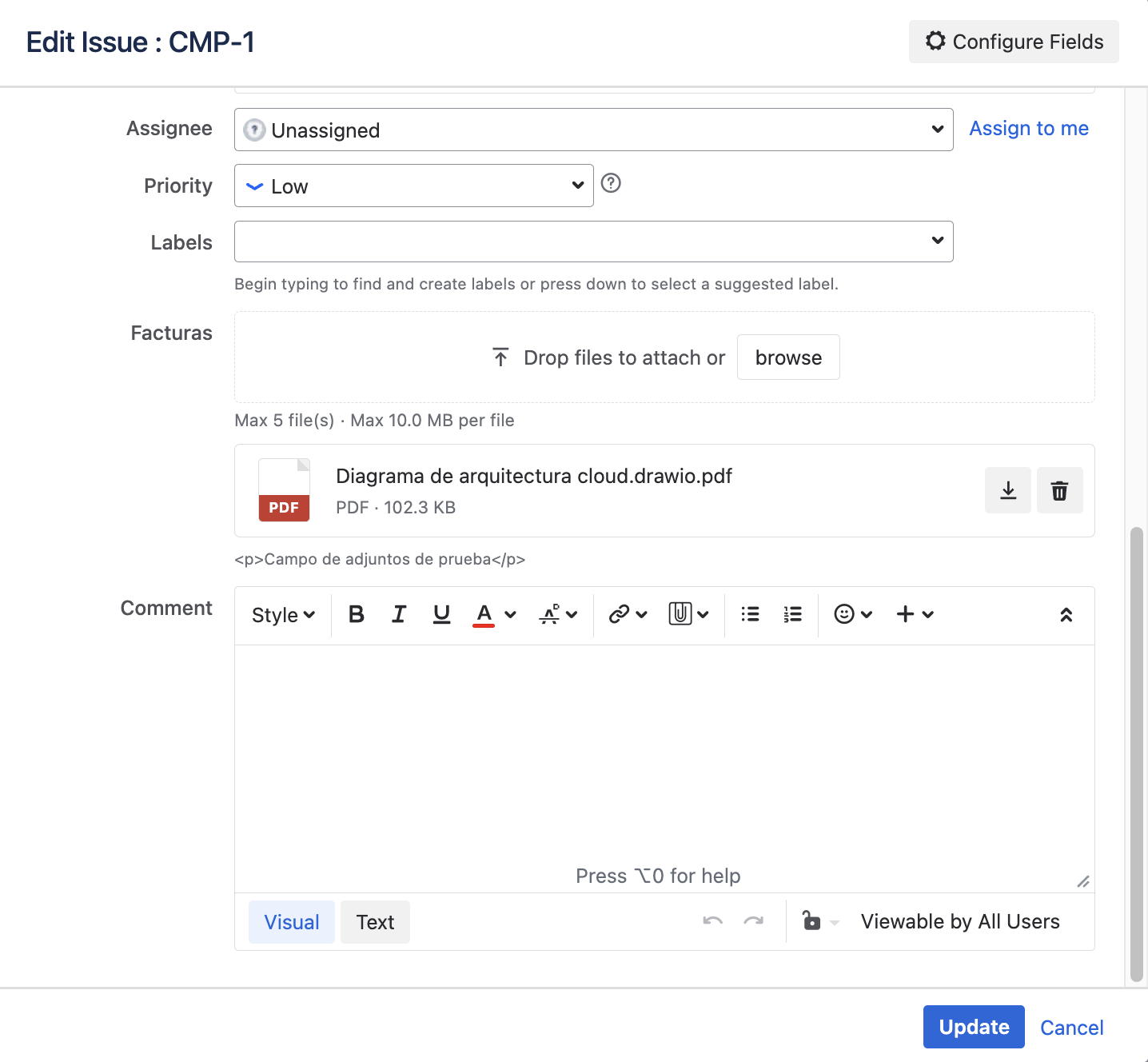Viewport: 1148px width, 1062px height.
Task: Download Diagrama de arquitectura cloud.drawio.pdf
Action: [x=1008, y=490]
